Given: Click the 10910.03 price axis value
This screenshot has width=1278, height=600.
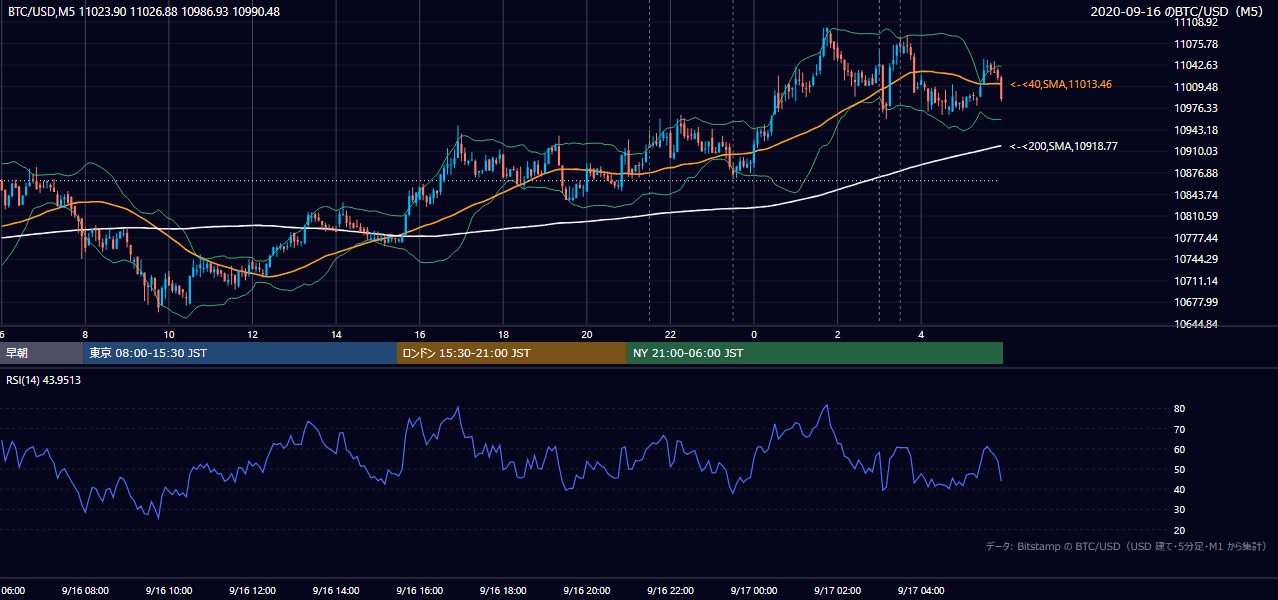Looking at the screenshot, I should [x=1196, y=151].
